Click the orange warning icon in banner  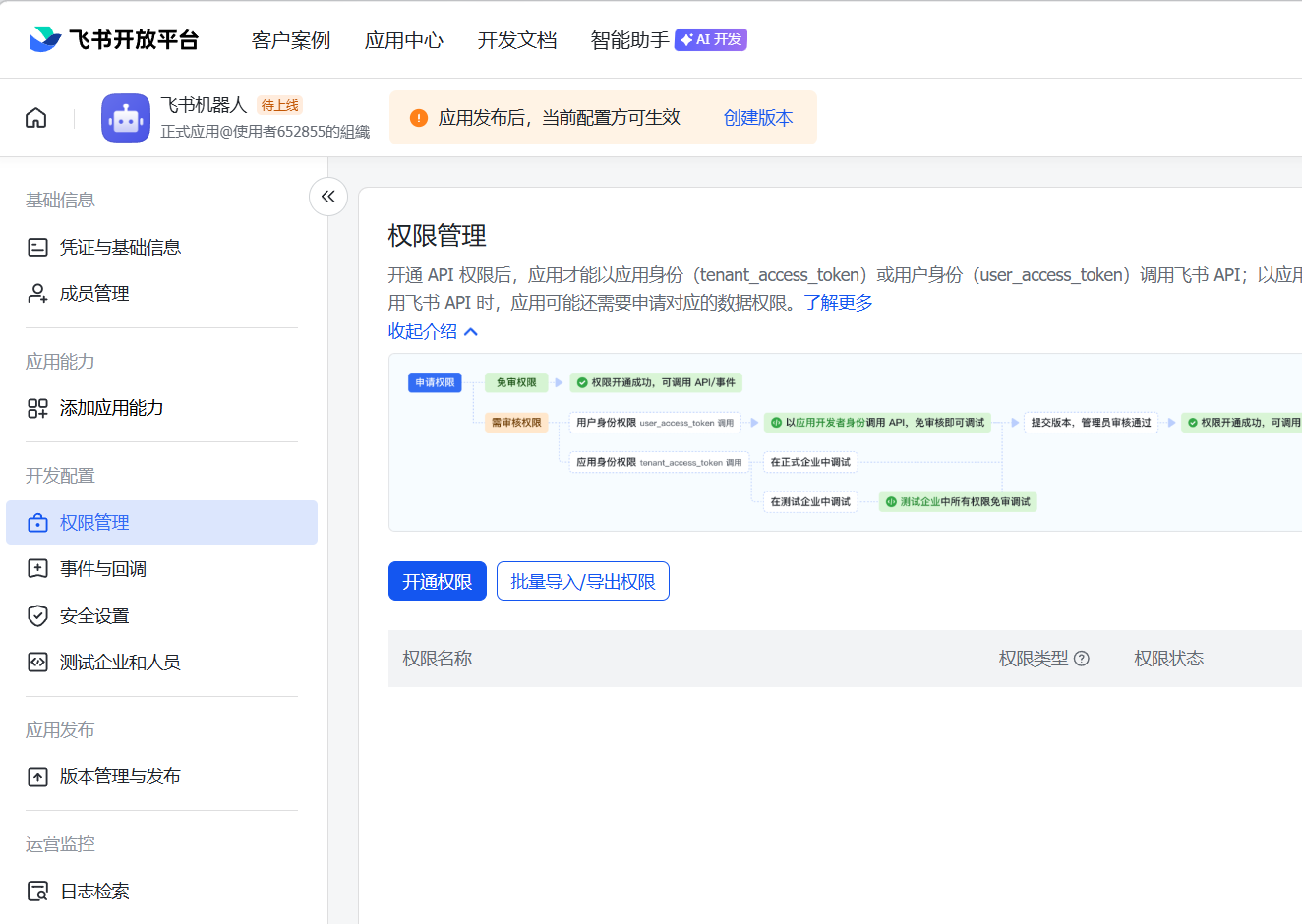[x=419, y=118]
